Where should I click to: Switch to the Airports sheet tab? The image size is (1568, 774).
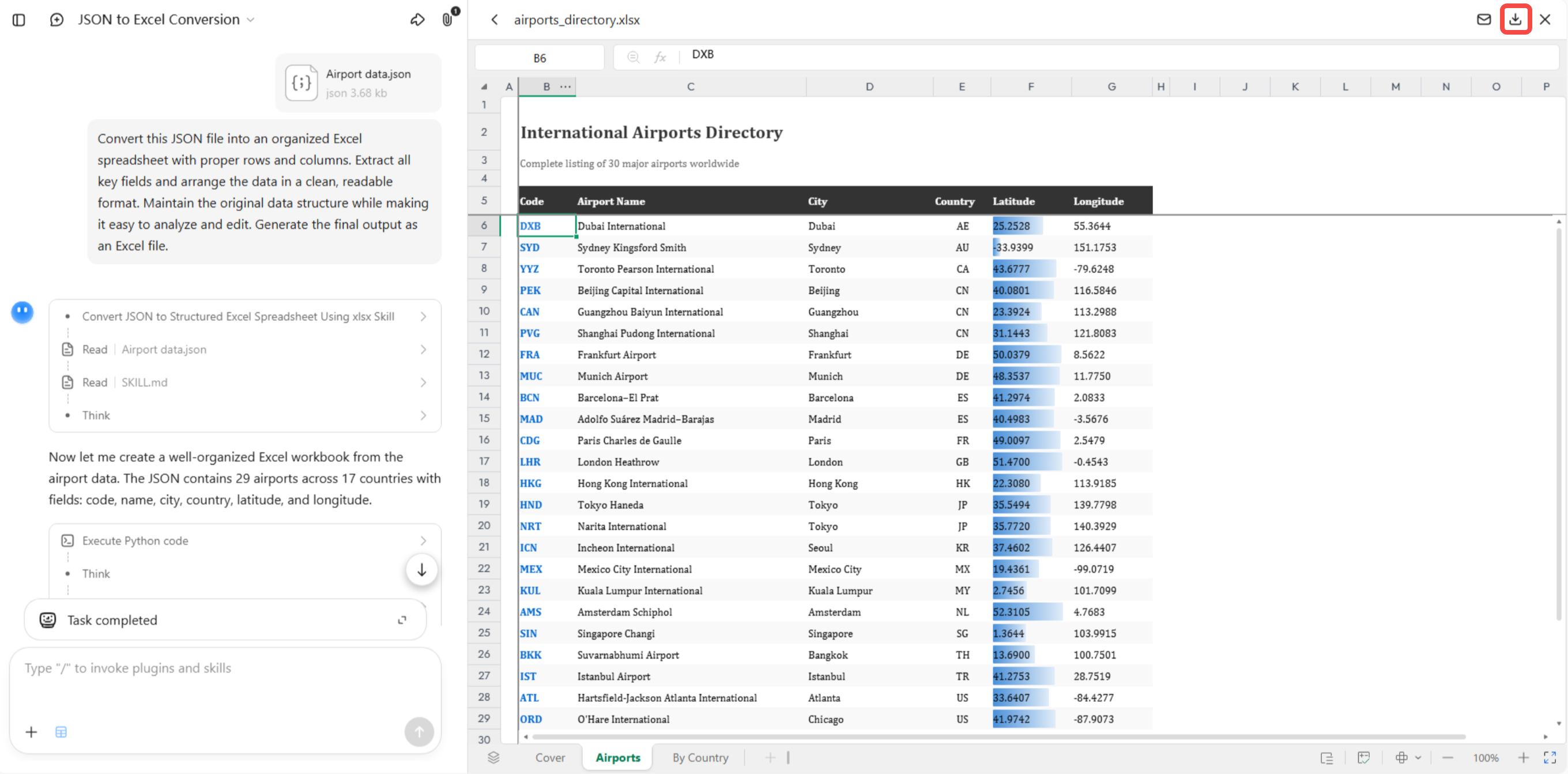(x=618, y=757)
